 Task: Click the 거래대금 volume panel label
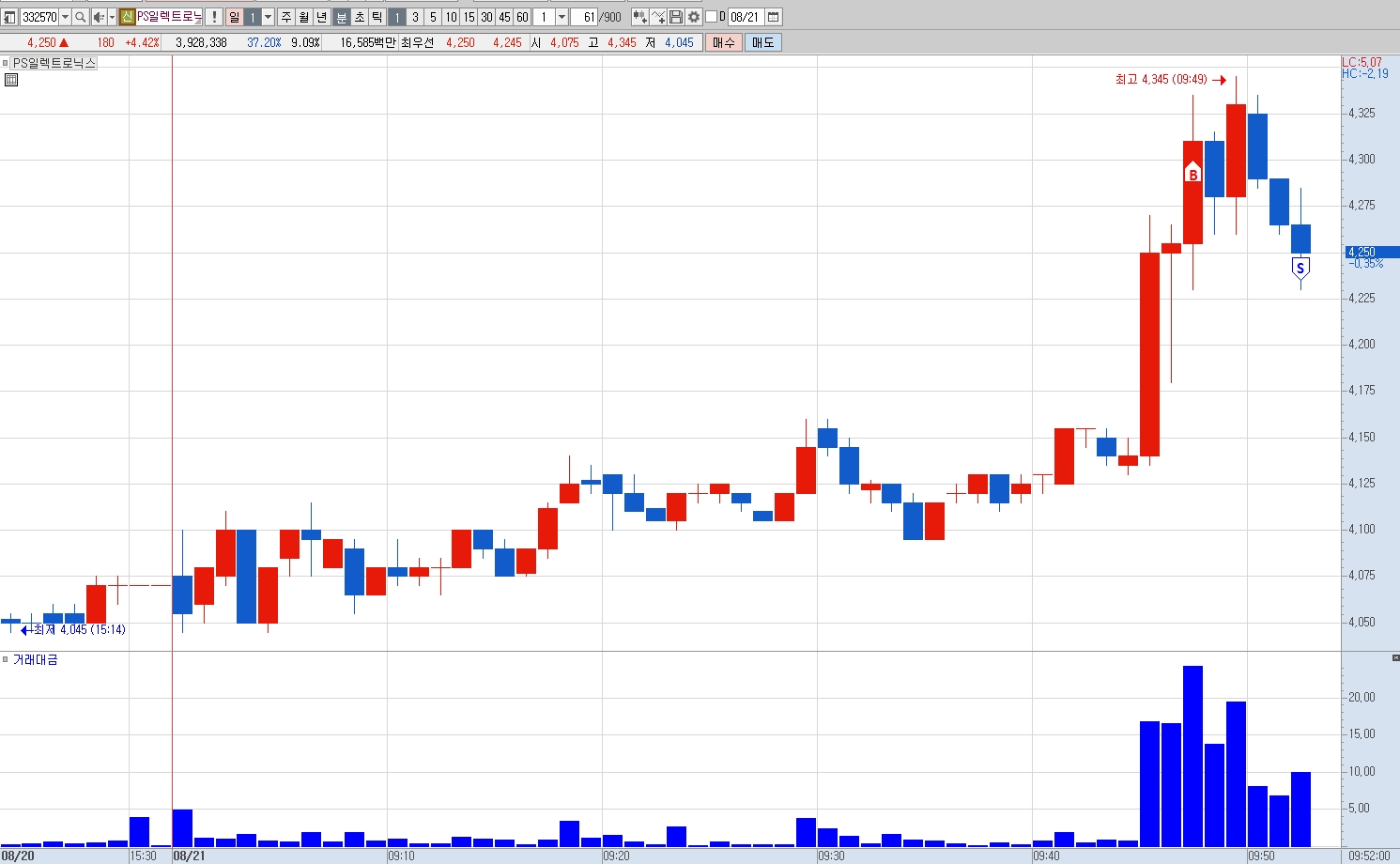click(35, 660)
